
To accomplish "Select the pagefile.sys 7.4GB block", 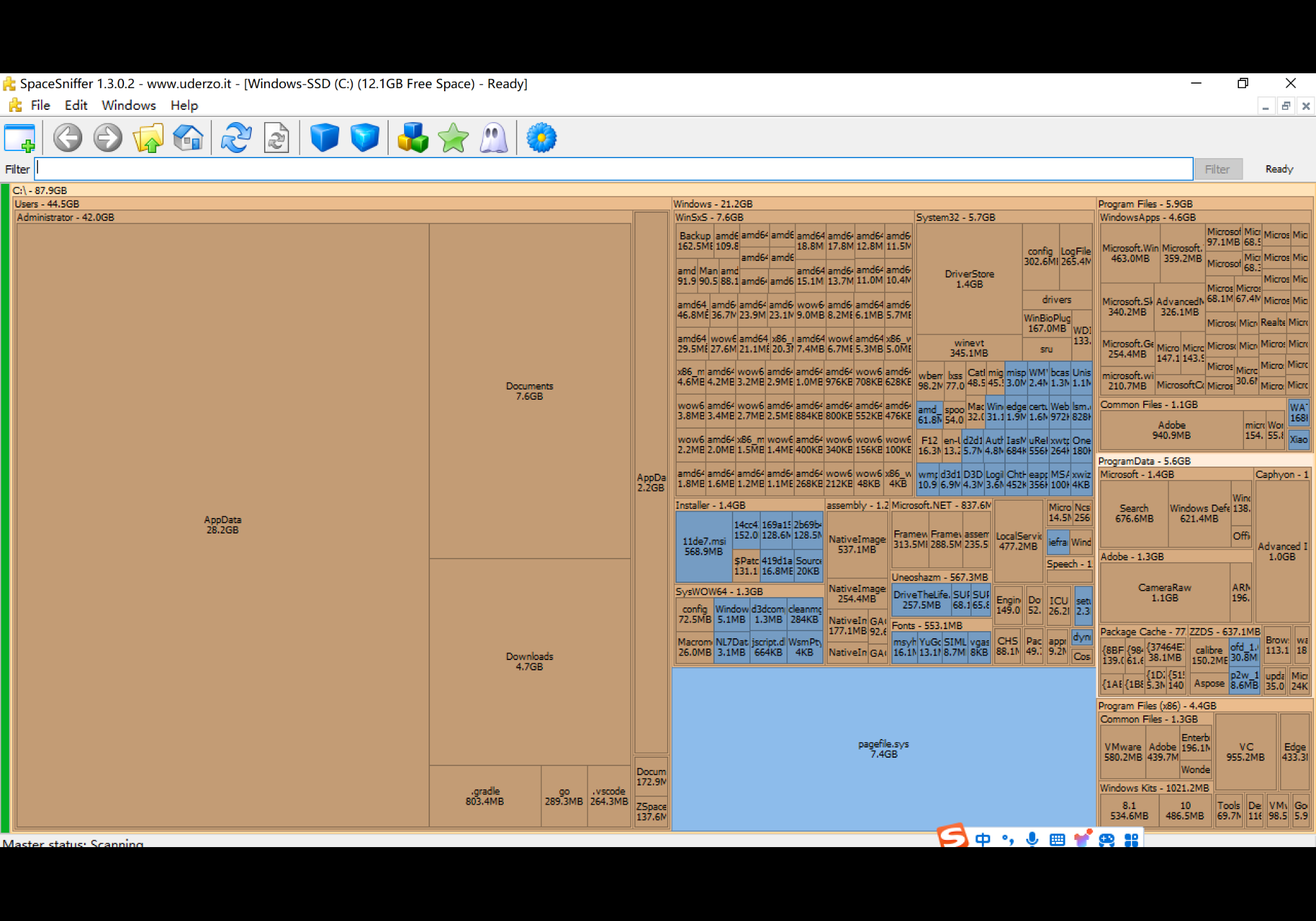I will pos(884,749).
